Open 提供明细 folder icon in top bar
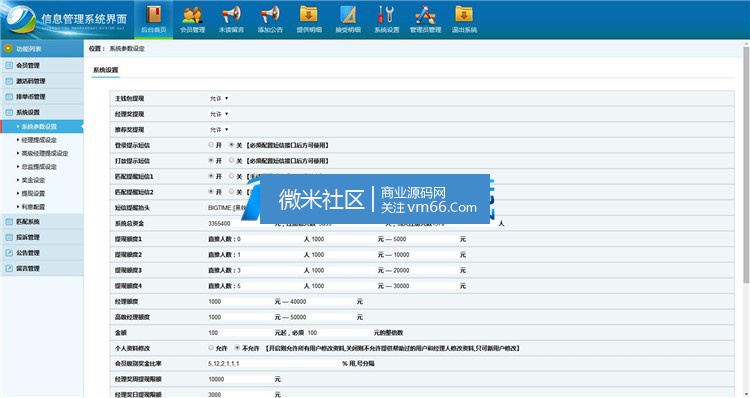 pos(309,15)
